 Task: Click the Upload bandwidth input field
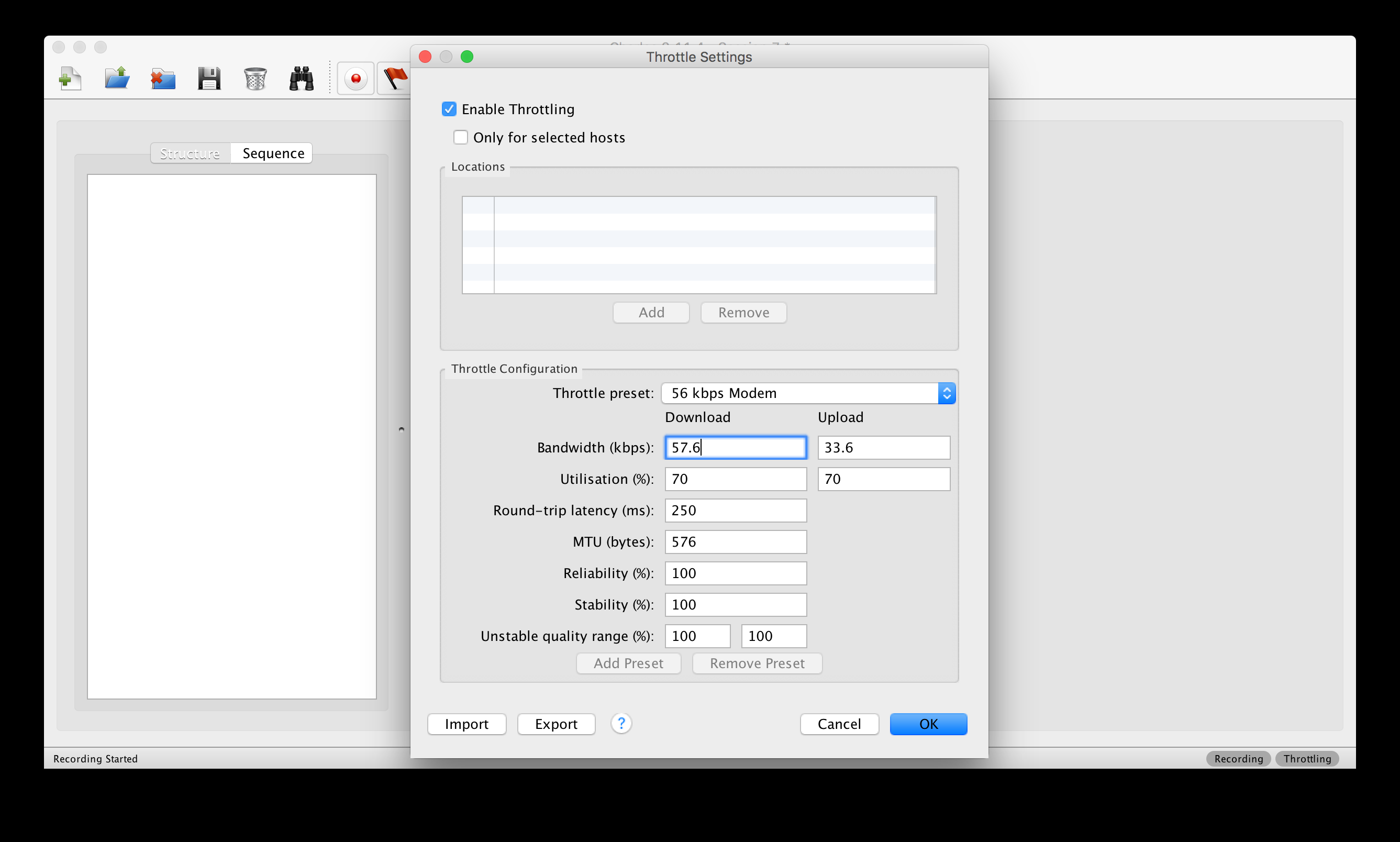(883, 448)
